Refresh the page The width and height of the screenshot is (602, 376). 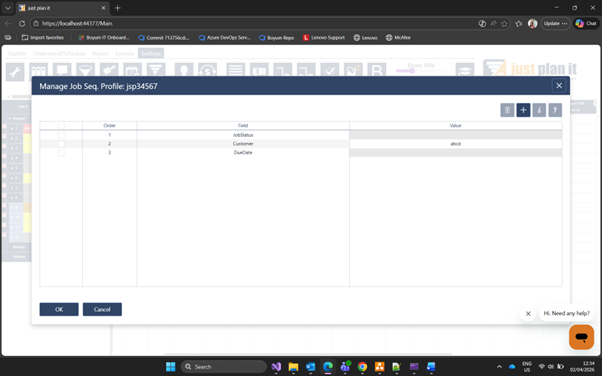22,23
